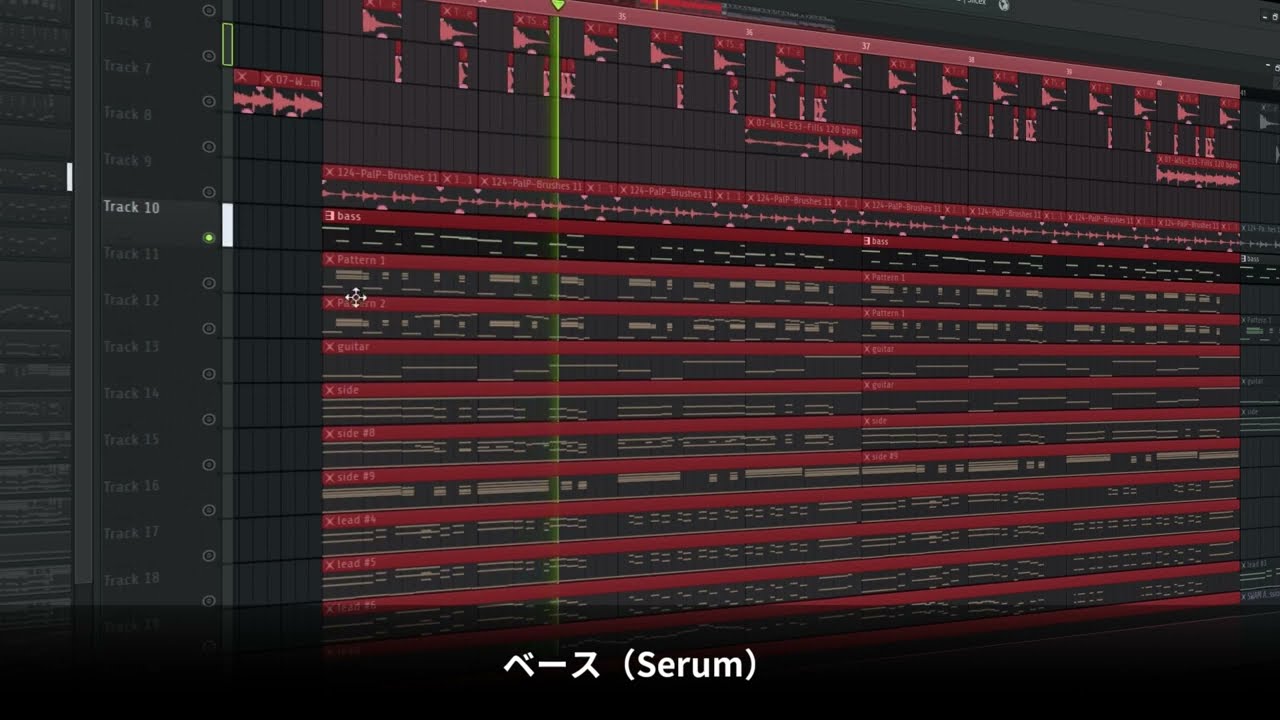Screen dimensions: 1280x720
Task: Open clip menu of Track 13 guitar clip at bar 37
Action: pyautogui.click(x=867, y=349)
